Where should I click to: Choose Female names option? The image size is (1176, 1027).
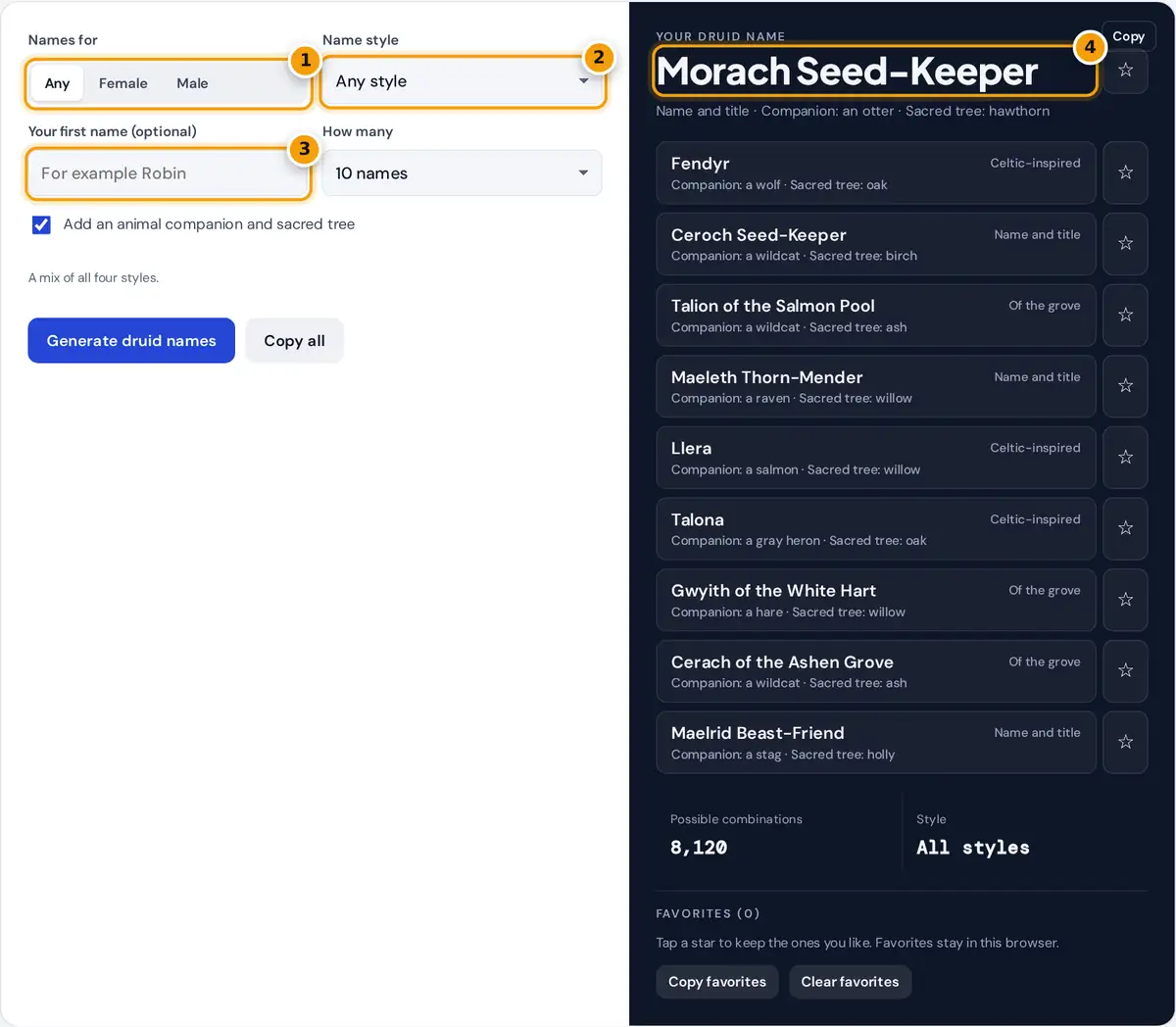pyautogui.click(x=123, y=83)
